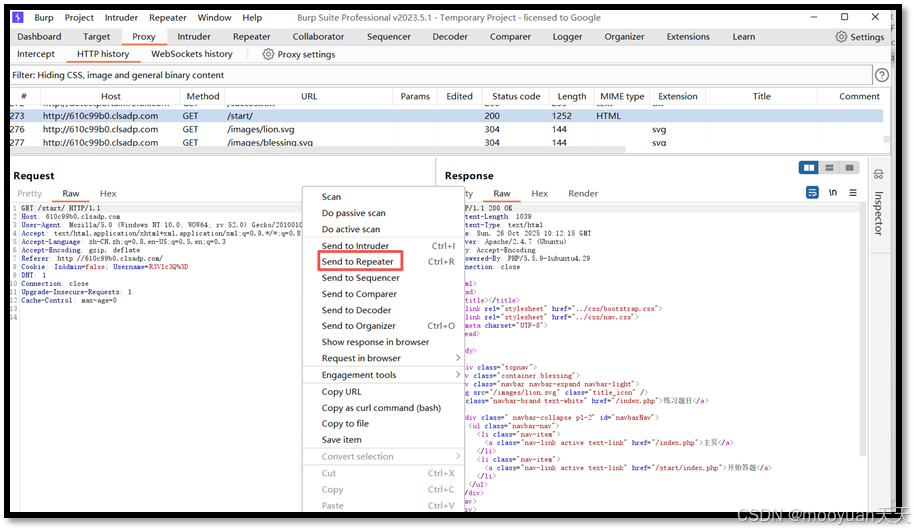Viewport: 915px width, 531px height.
Task: Expand Engagement tools submenu
Action: [x=383, y=375]
